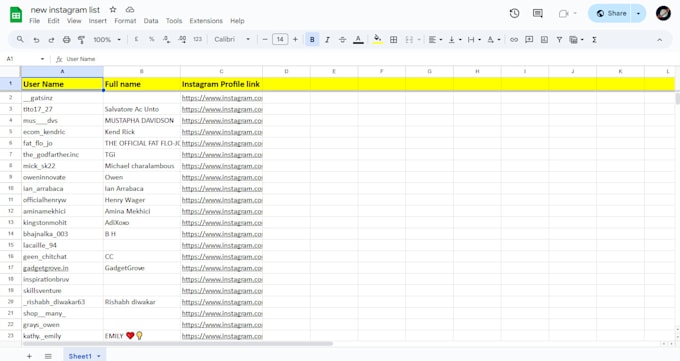
Task: Open the zoom 100% dropdown
Action: coord(107,39)
